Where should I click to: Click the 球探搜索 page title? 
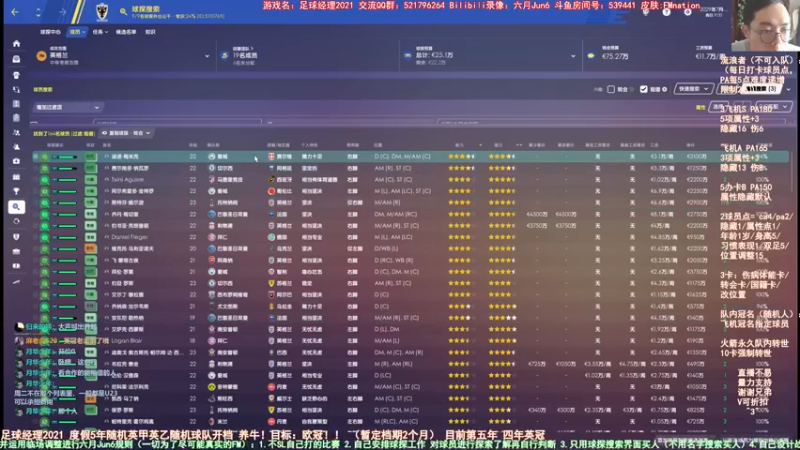pyautogui.click(x=145, y=9)
